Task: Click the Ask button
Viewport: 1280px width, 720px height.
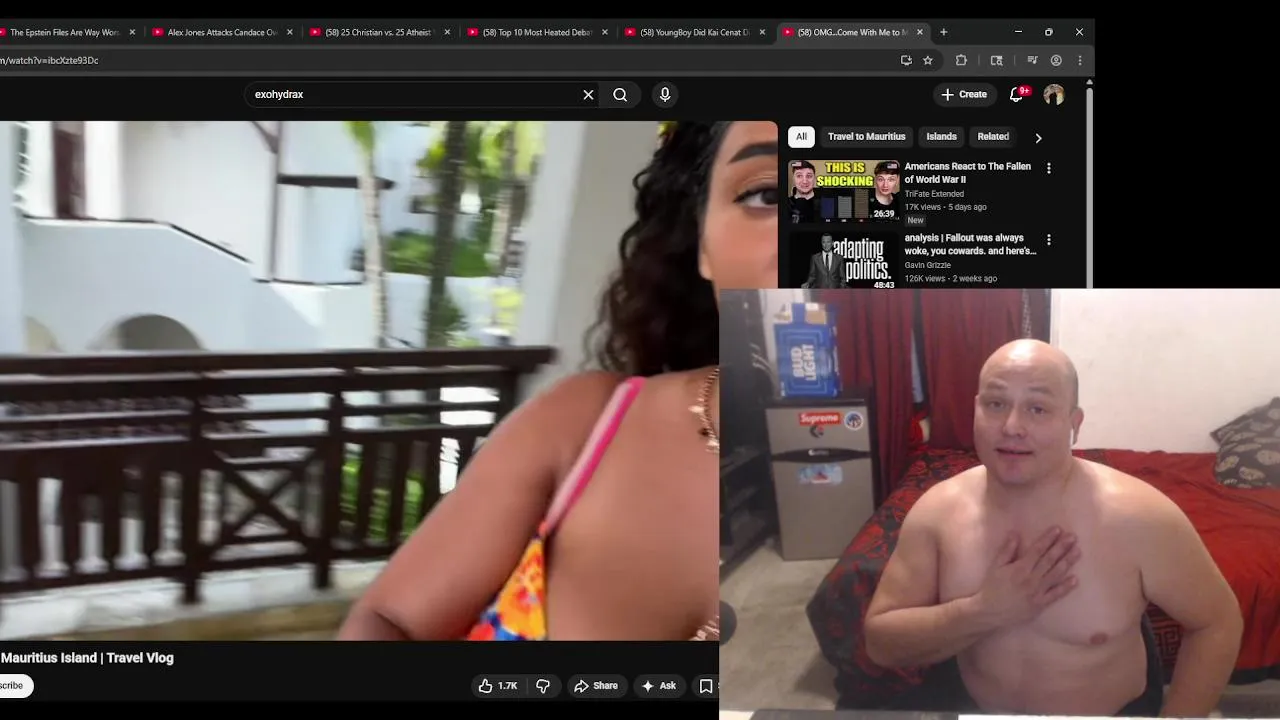Action: pyautogui.click(x=659, y=686)
